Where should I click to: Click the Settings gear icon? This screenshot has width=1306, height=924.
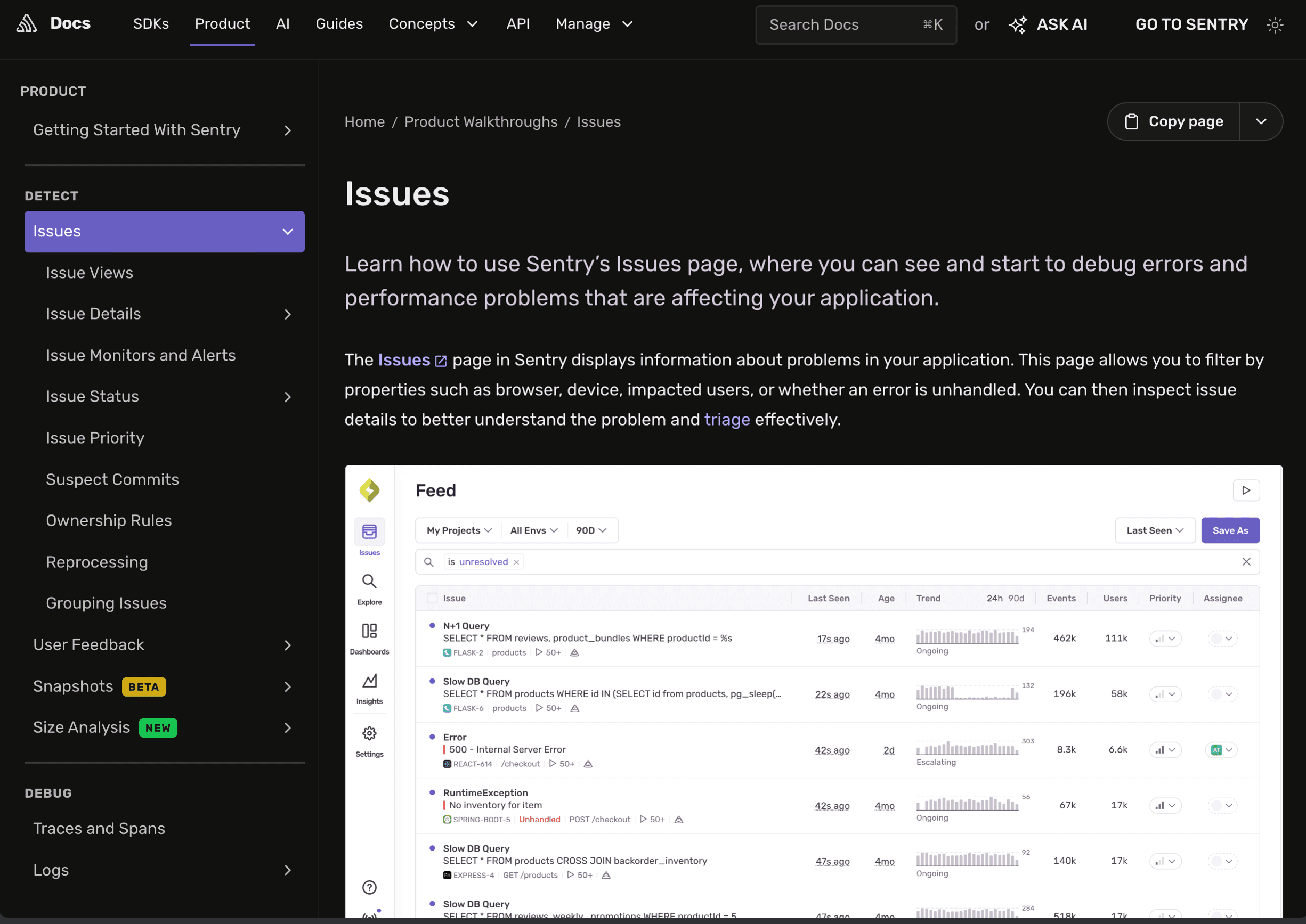click(369, 733)
